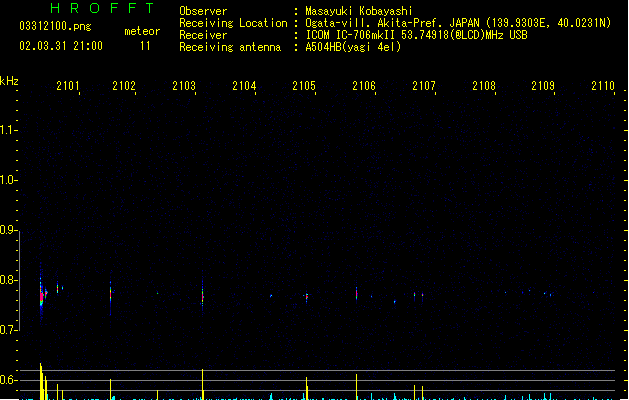Click the meteor echo at 2105

click(307, 297)
